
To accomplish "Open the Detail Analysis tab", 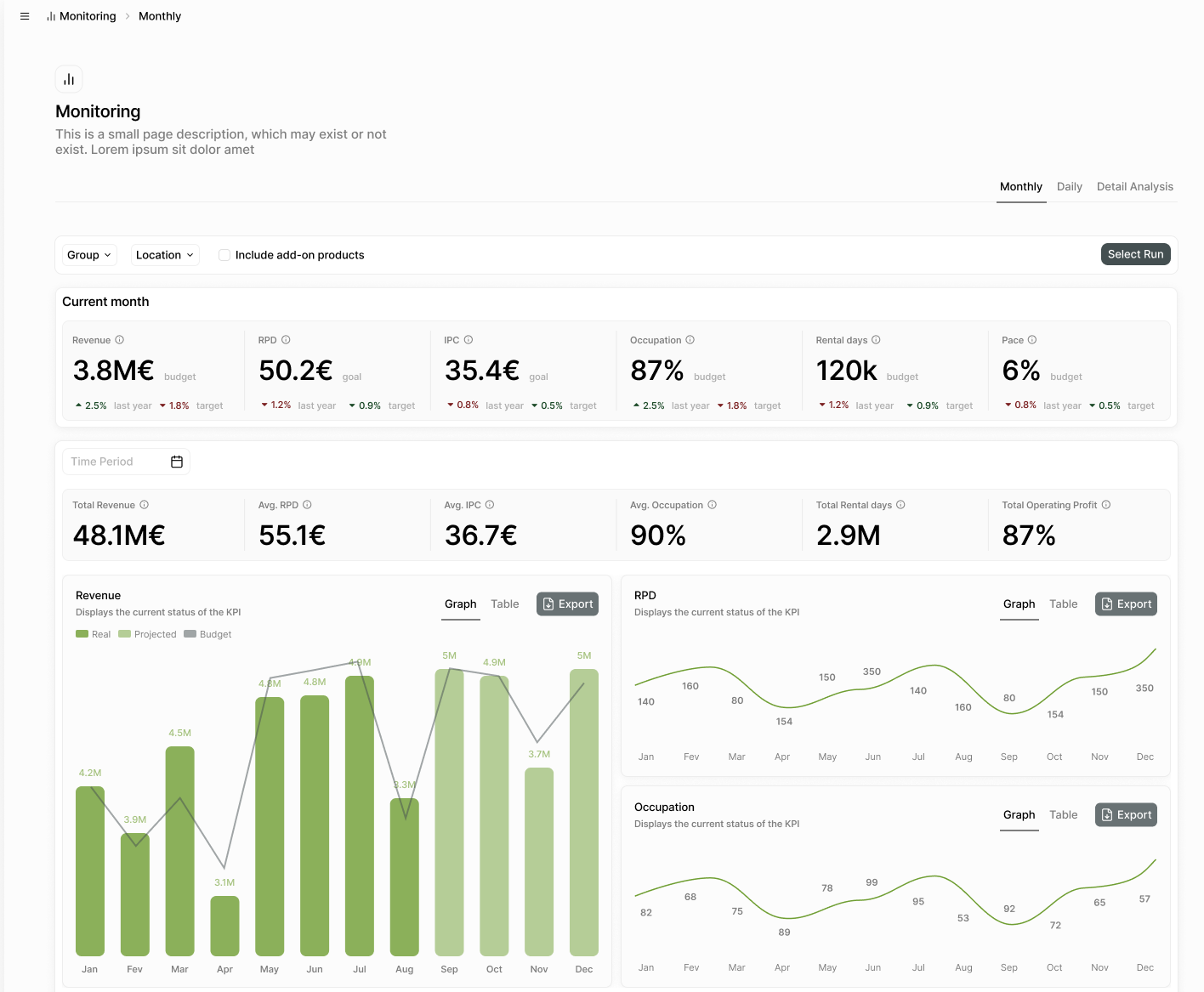I will pos(1134,186).
